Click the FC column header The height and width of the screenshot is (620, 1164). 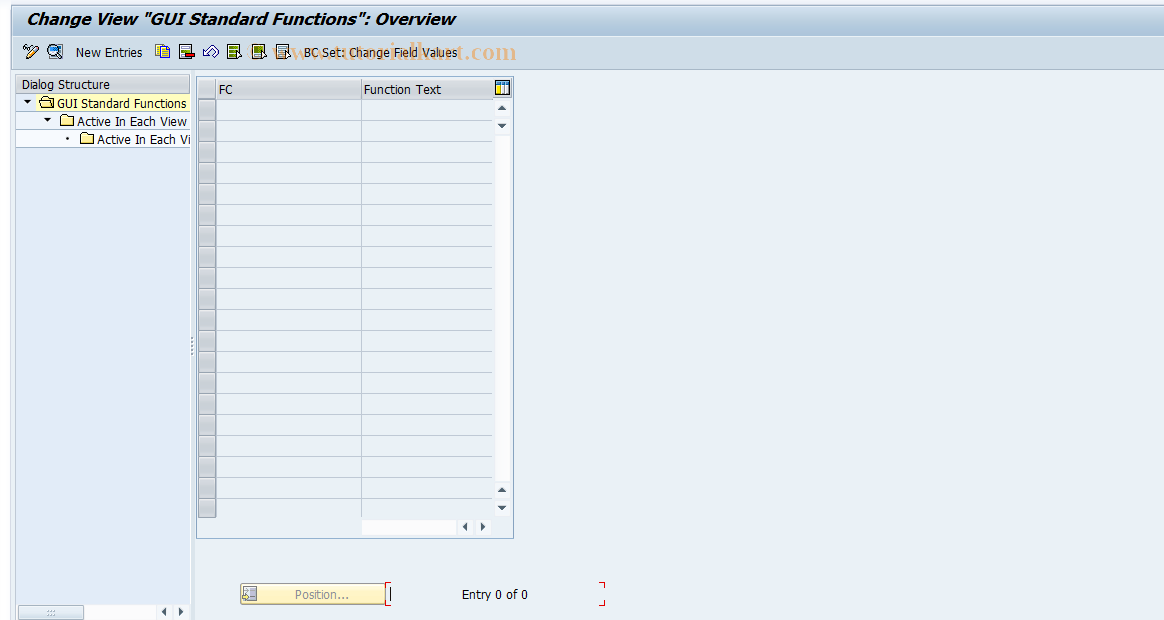(x=288, y=89)
